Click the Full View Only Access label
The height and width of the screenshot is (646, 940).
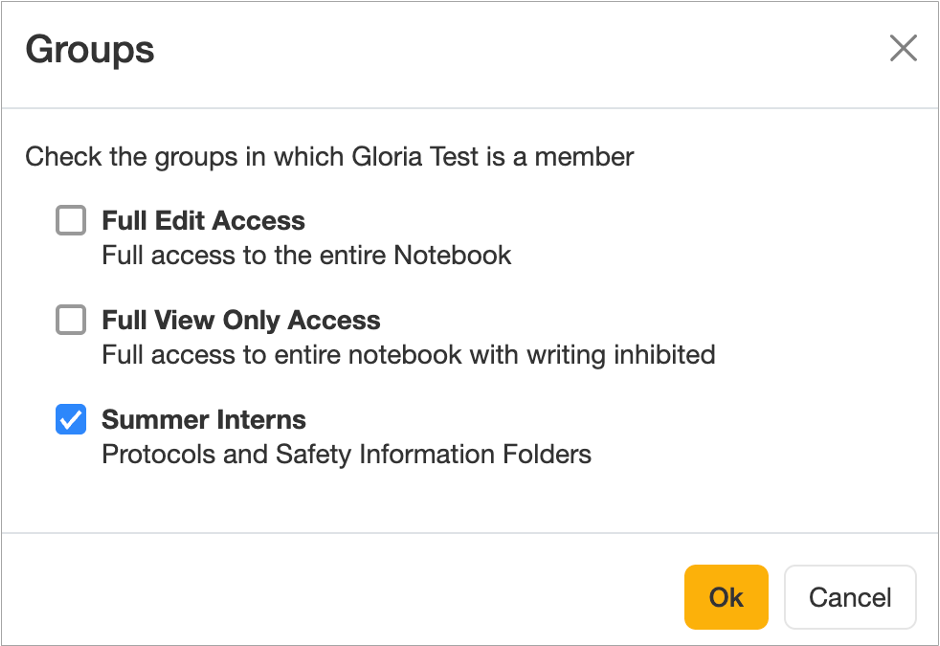point(240,320)
